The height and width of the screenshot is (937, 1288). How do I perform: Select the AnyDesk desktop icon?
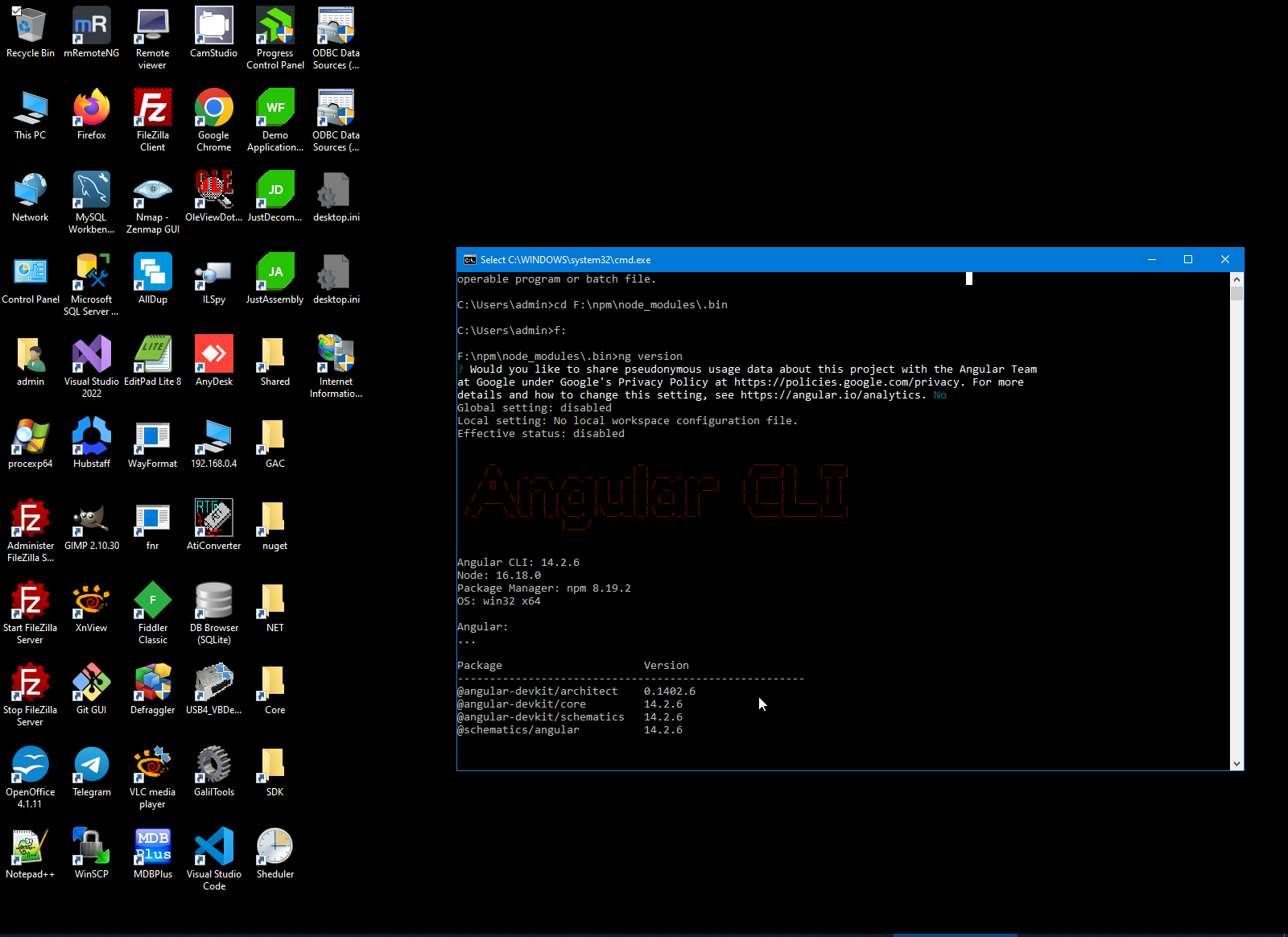(213, 361)
